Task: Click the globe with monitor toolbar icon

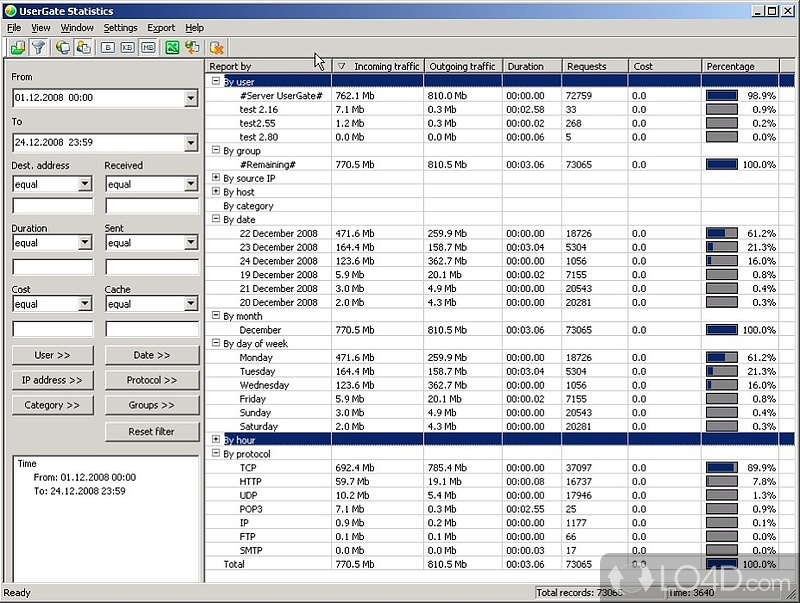Action: tap(63, 47)
